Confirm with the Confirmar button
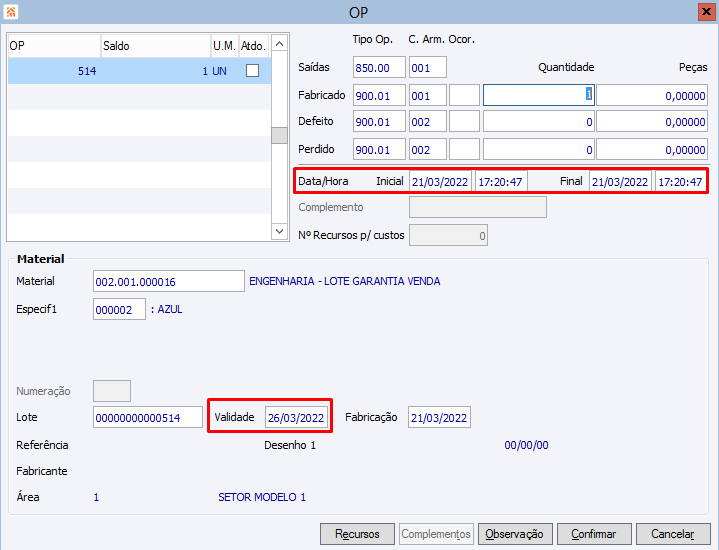Screen dimensions: 719x550 (x=594, y=534)
